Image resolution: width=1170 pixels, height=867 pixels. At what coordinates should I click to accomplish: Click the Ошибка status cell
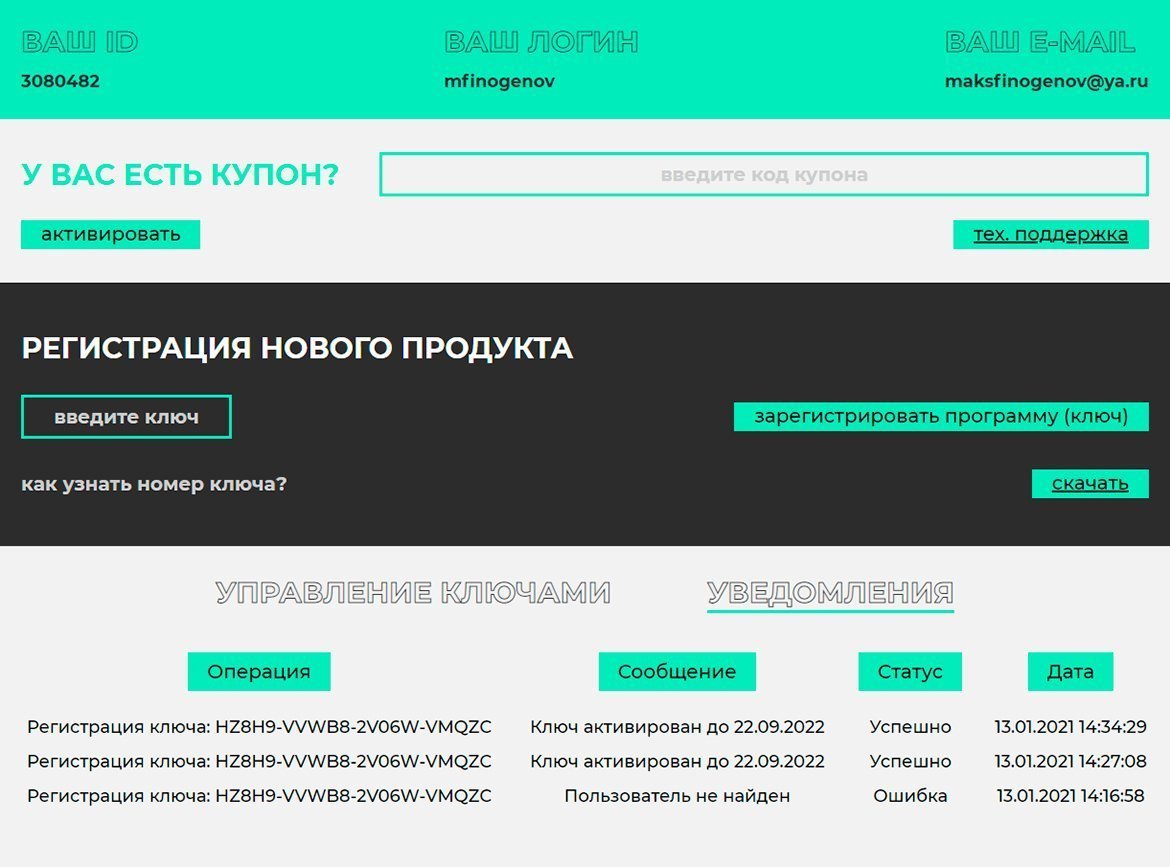pos(910,795)
